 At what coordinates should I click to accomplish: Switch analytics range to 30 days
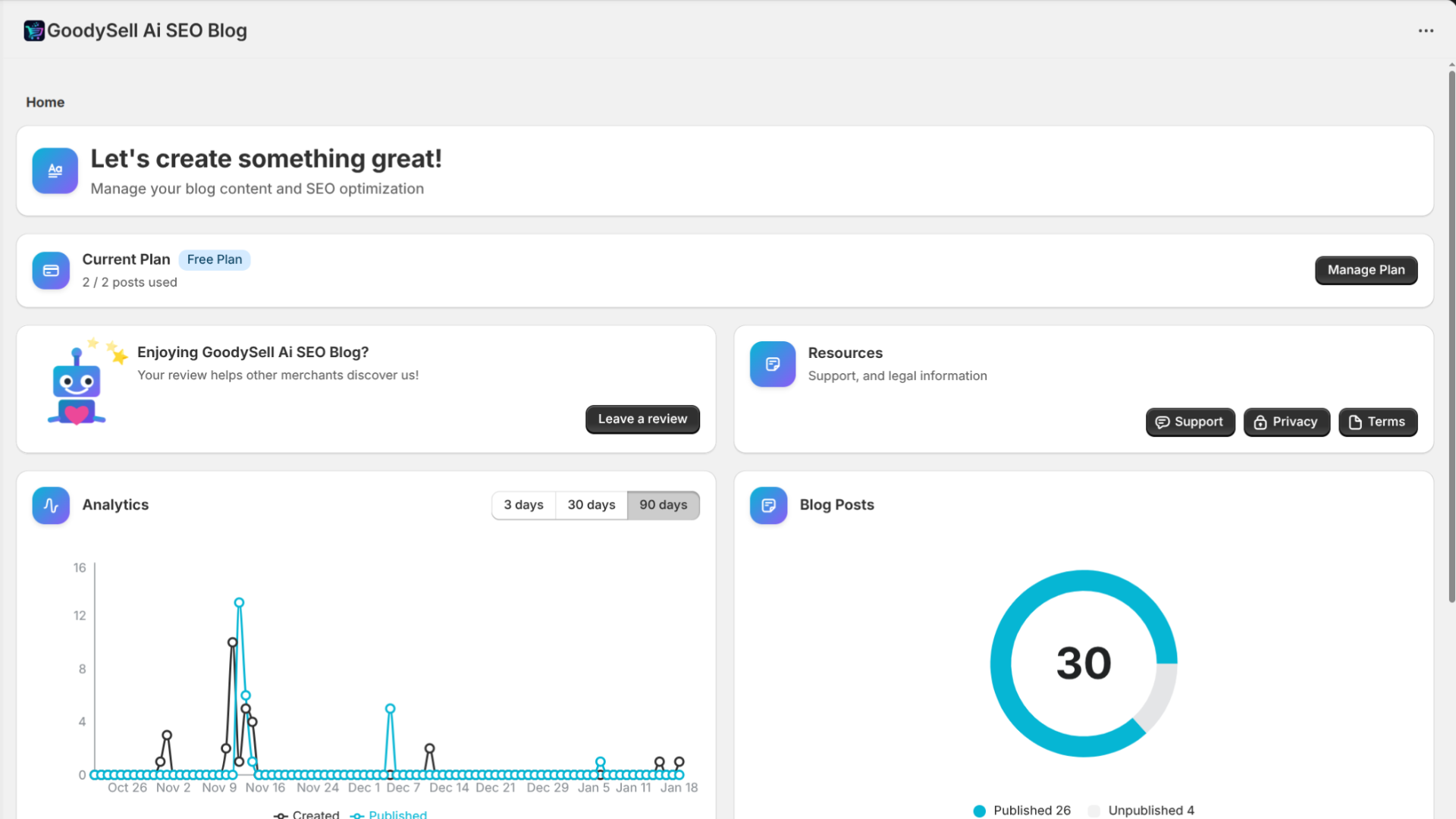click(591, 504)
